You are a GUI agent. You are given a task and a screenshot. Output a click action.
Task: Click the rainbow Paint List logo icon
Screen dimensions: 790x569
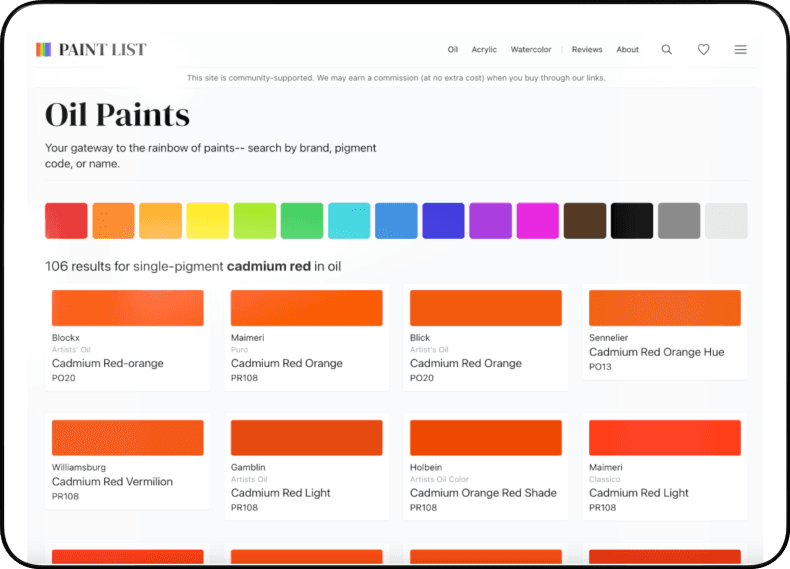44,49
